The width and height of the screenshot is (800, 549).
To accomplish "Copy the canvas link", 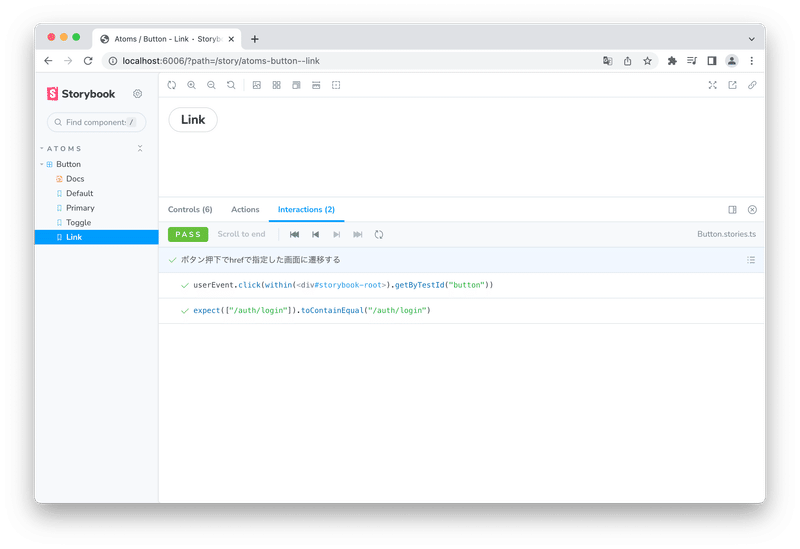I will coord(752,85).
